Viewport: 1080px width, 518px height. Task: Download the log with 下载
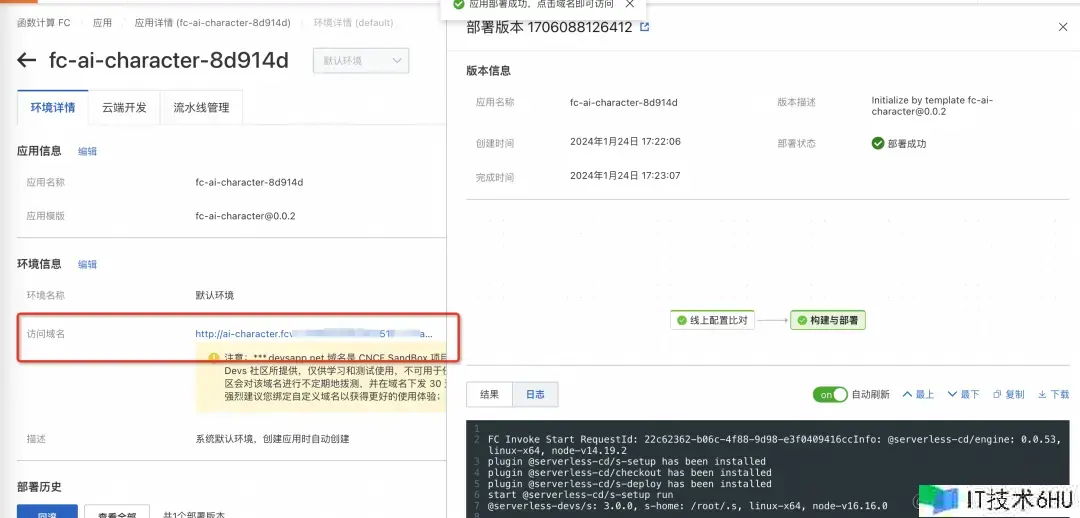(1053, 395)
